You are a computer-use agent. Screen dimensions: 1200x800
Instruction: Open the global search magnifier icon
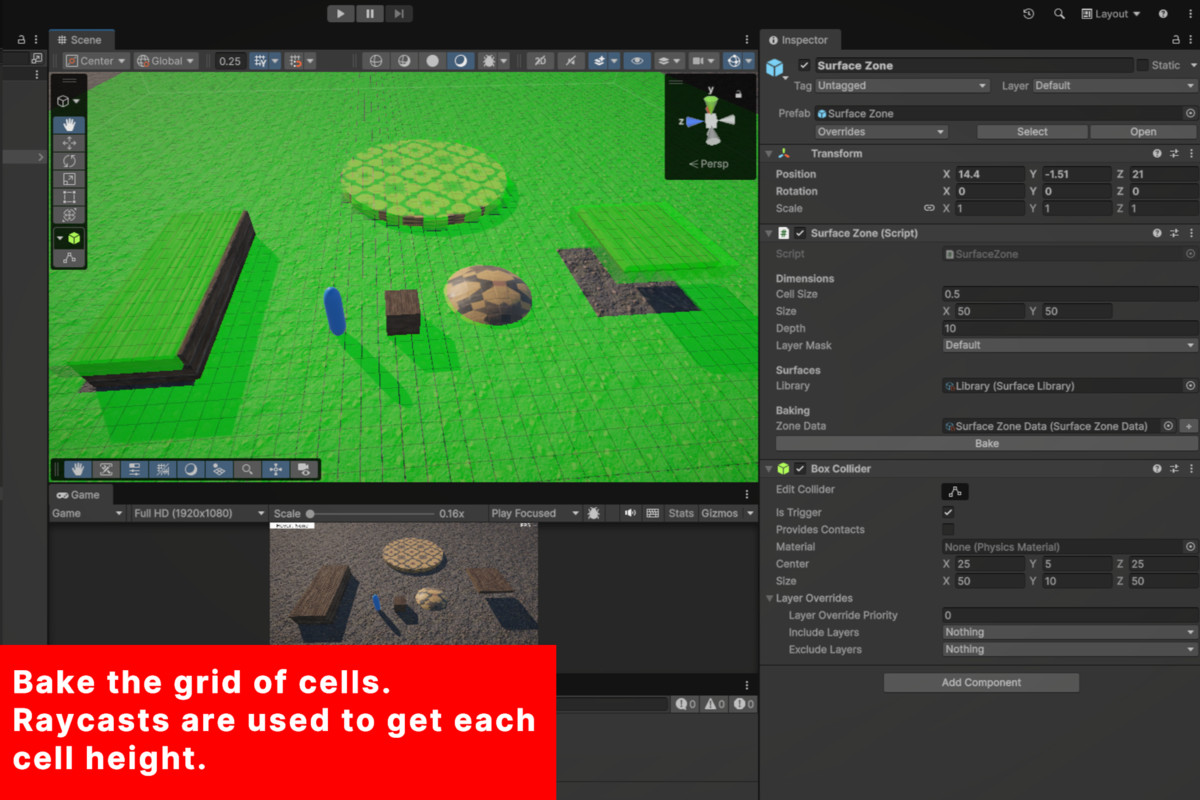click(1059, 14)
